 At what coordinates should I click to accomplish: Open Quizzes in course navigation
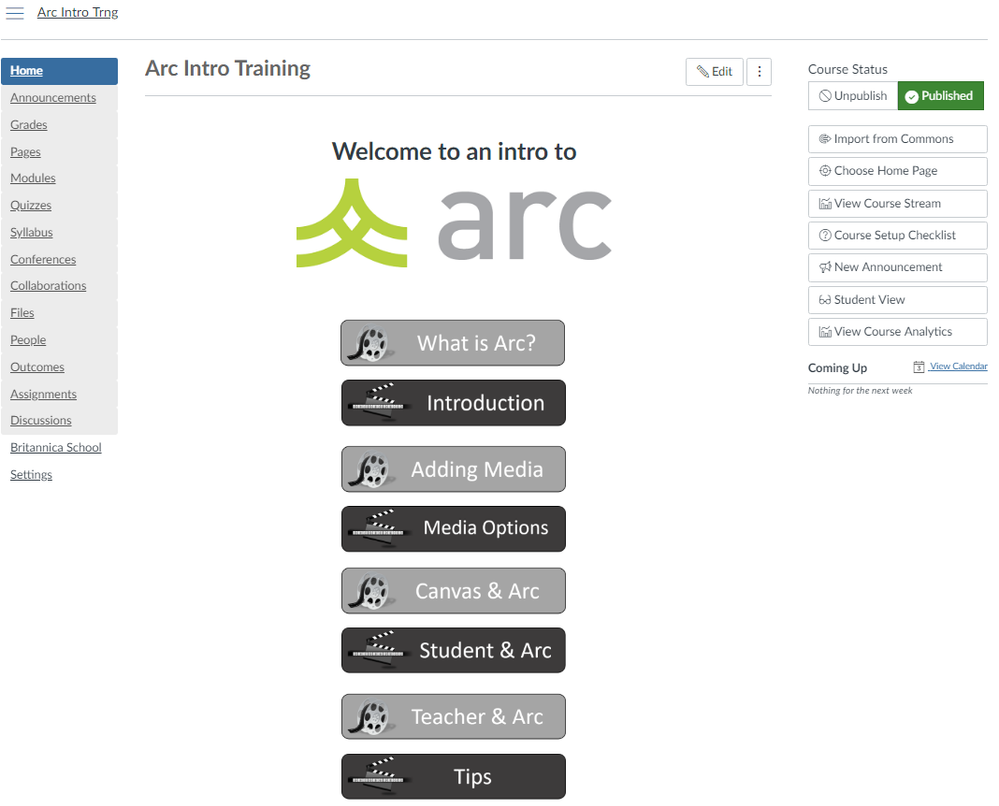[x=31, y=206]
